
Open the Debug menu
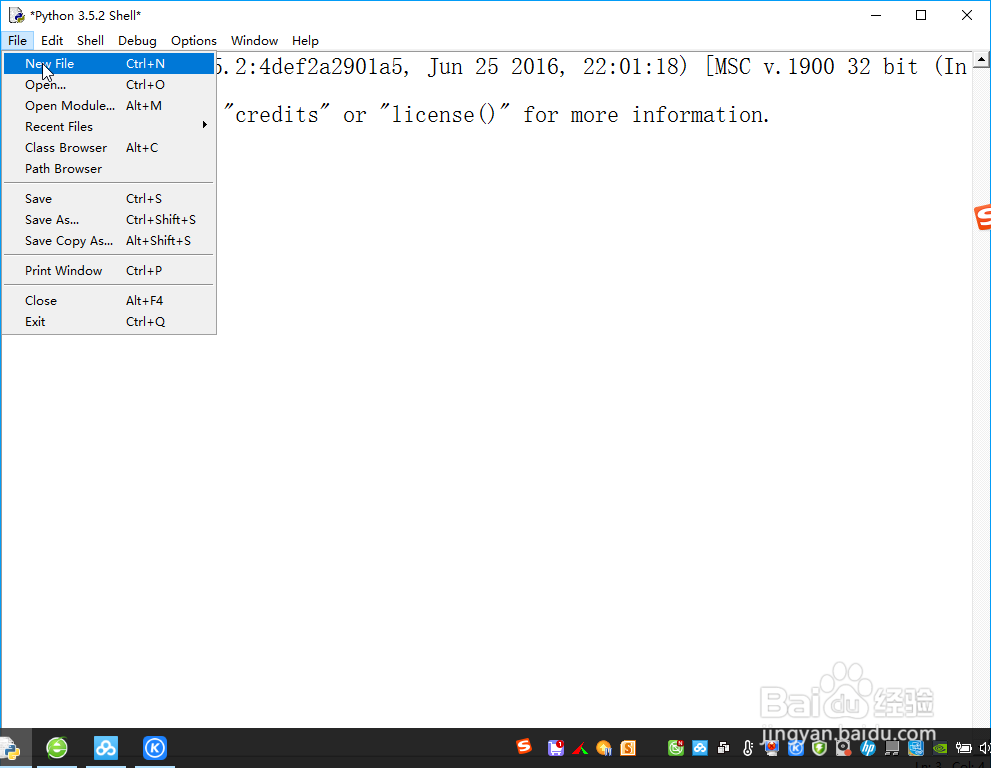point(137,40)
